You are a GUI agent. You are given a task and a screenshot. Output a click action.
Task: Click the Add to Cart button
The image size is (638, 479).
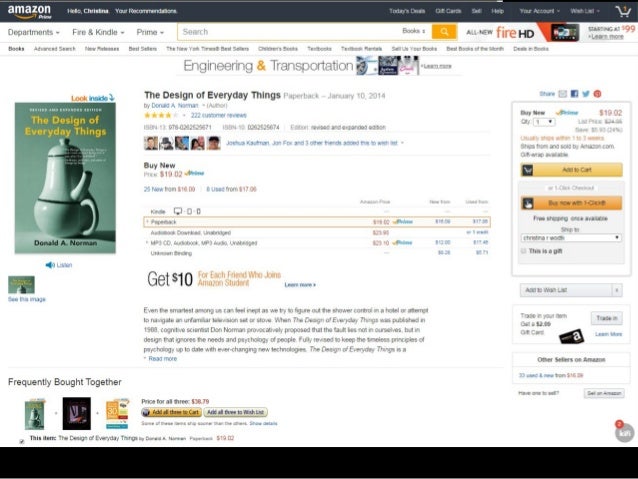pos(571,170)
